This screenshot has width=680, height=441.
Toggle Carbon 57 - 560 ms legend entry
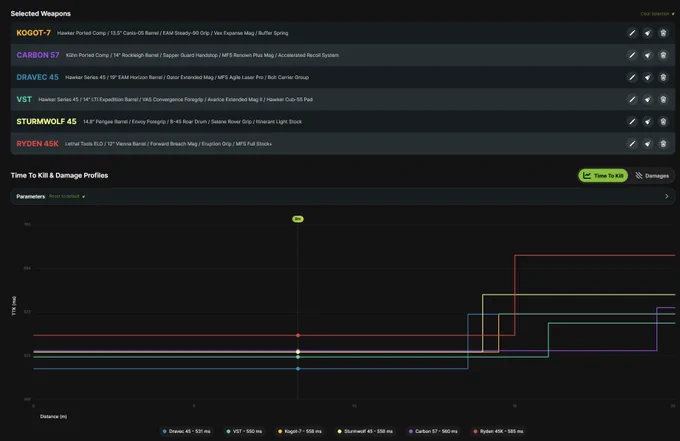pyautogui.click(x=433, y=431)
